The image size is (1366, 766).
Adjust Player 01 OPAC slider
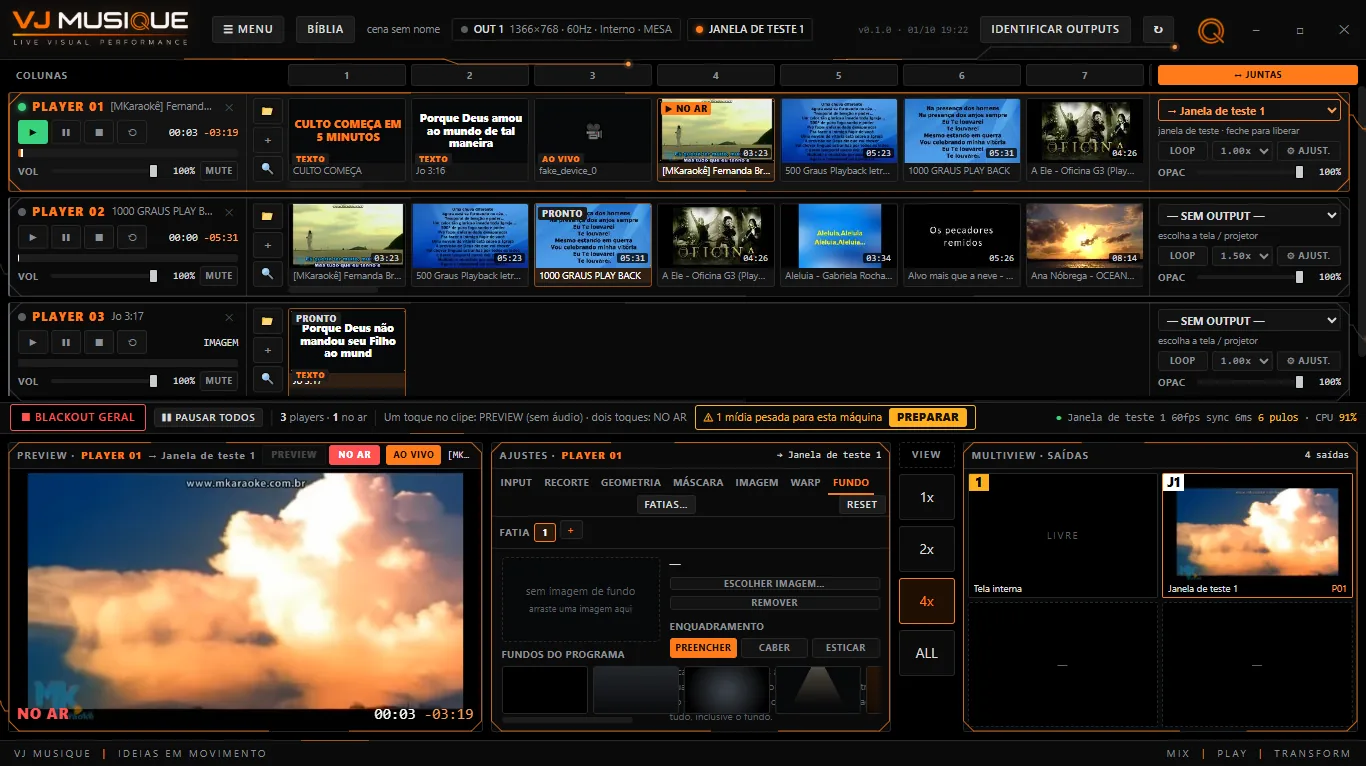[x=1250, y=172]
